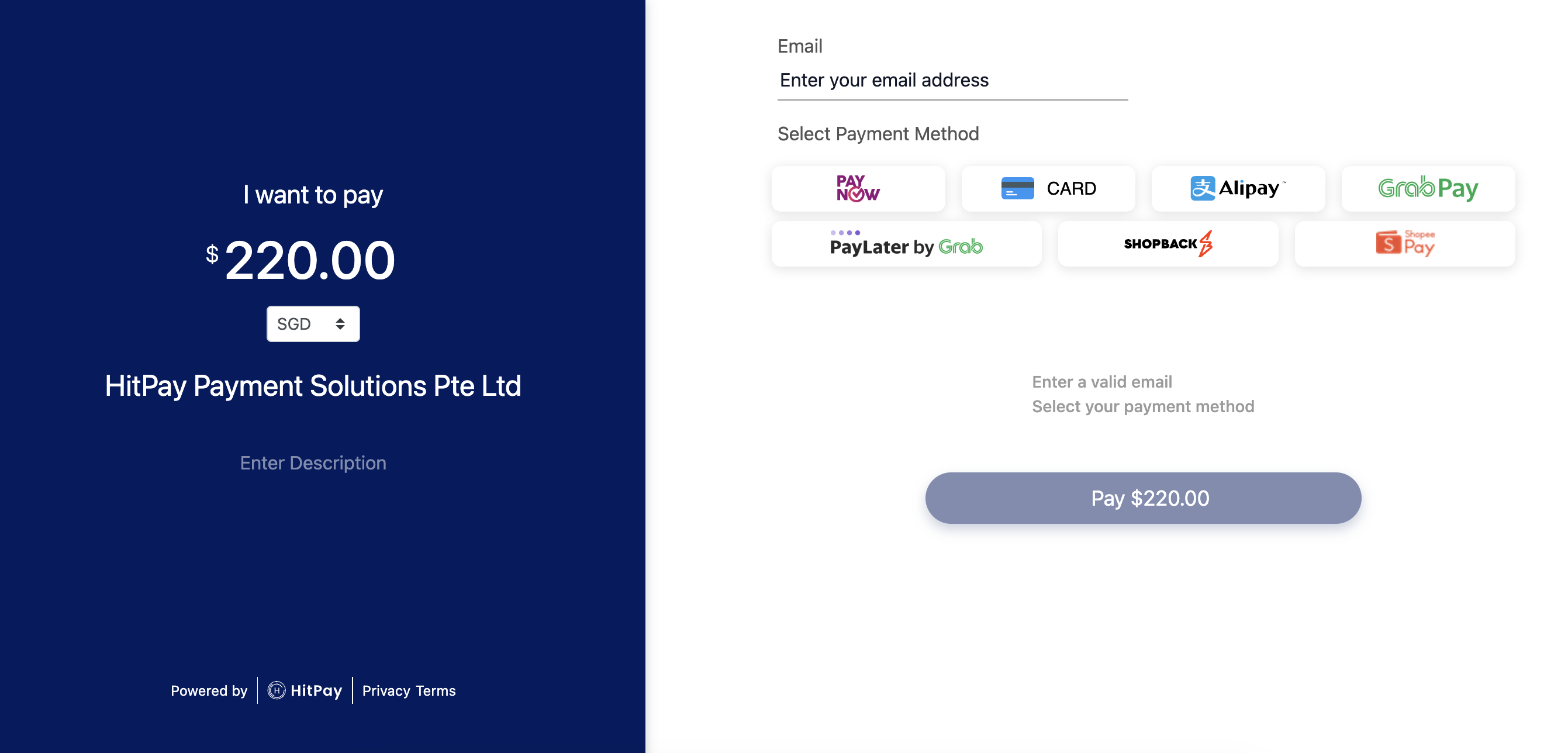Open the SGD currency dropdown
Screen dimensions: 1568x753
coord(313,324)
